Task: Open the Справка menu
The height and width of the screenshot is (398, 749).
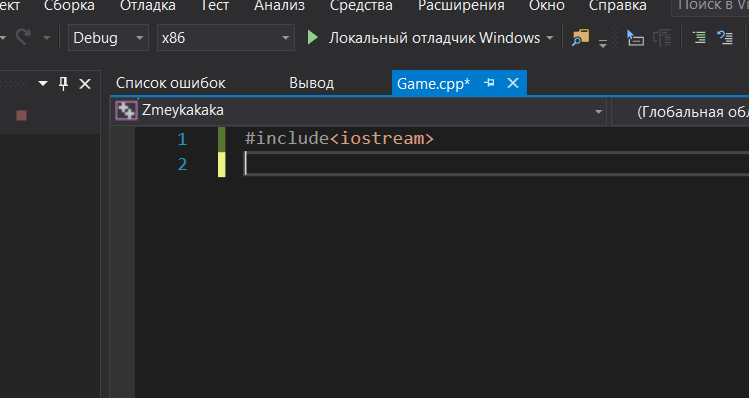Action: (618, 6)
